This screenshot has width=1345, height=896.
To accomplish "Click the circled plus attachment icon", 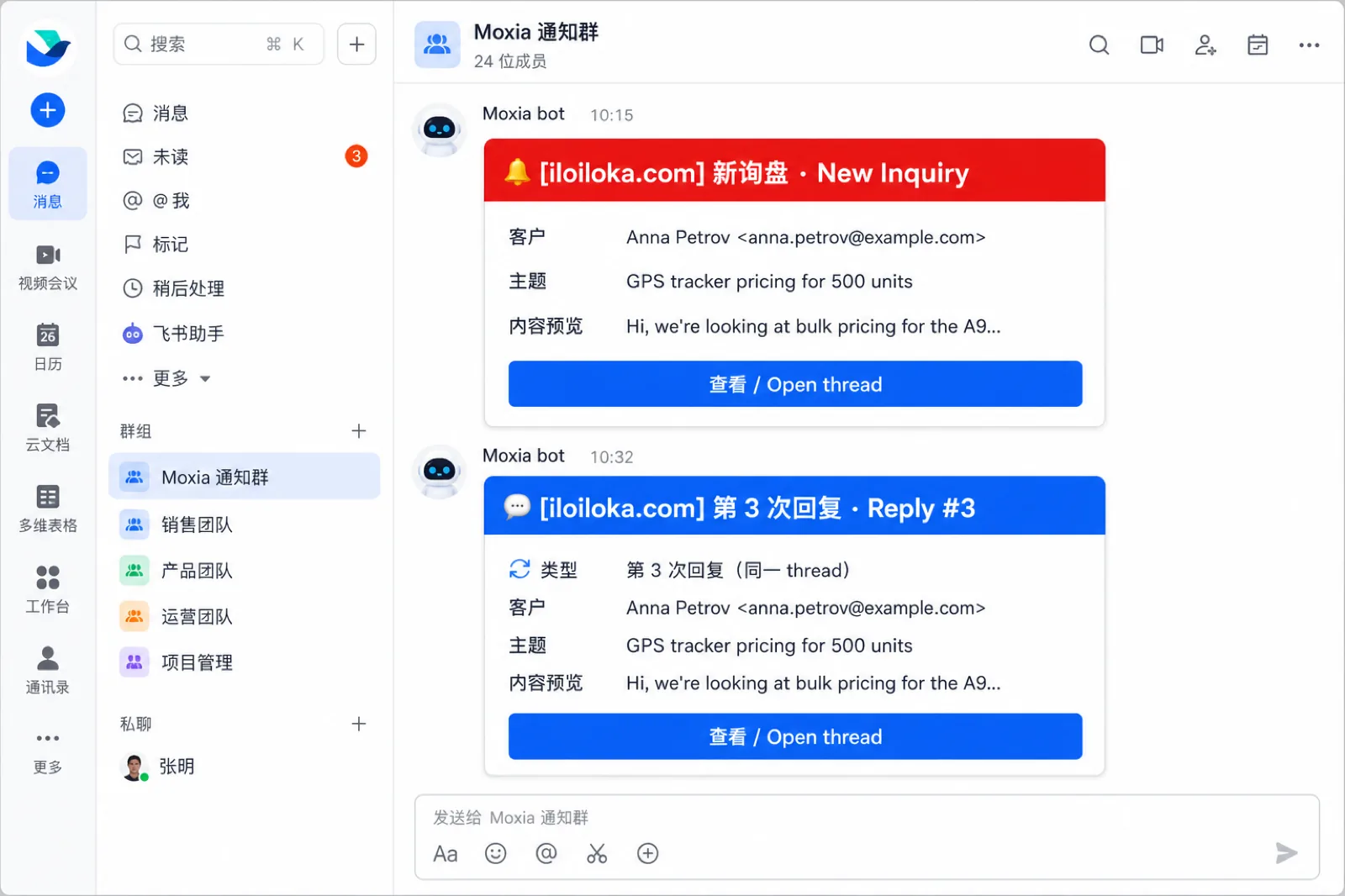I will click(648, 854).
